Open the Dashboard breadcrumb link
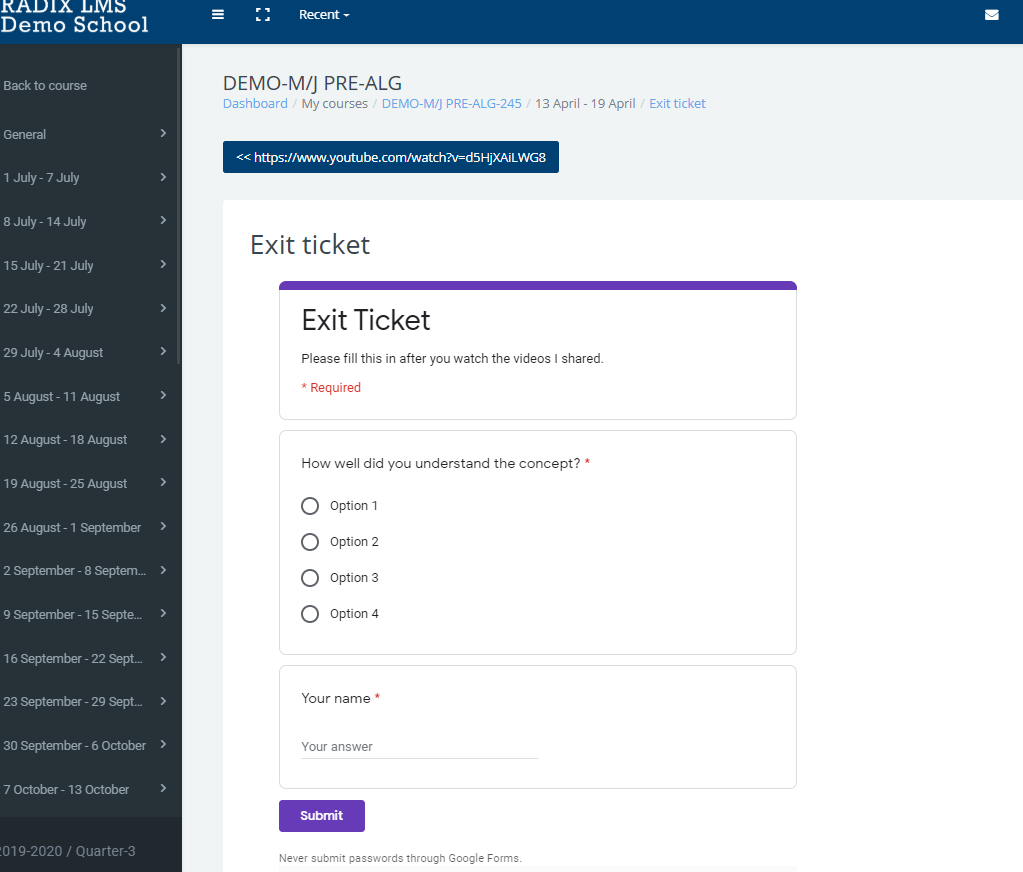This screenshot has height=872, width=1023. 254,104
